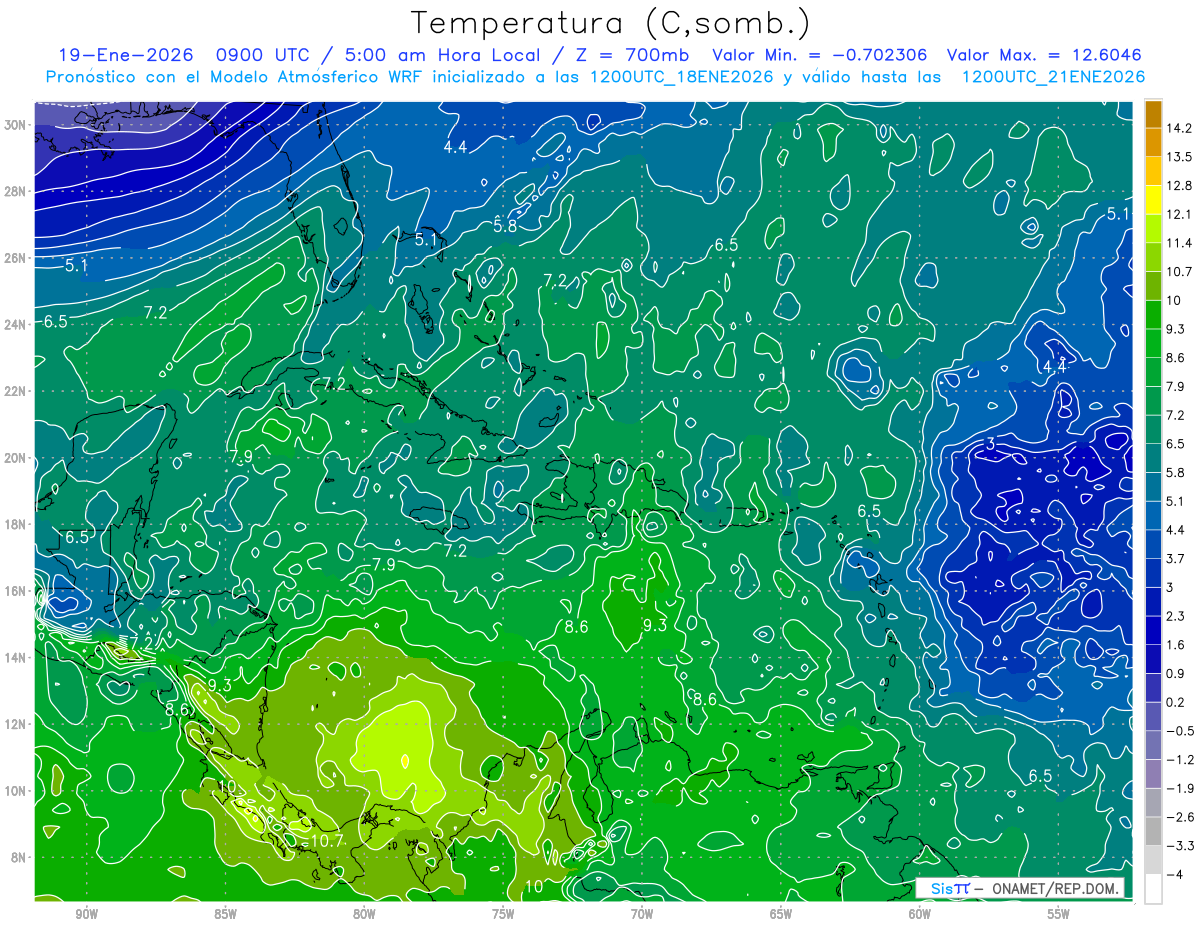Click the "14N" latitude axis label

click(x=16, y=657)
